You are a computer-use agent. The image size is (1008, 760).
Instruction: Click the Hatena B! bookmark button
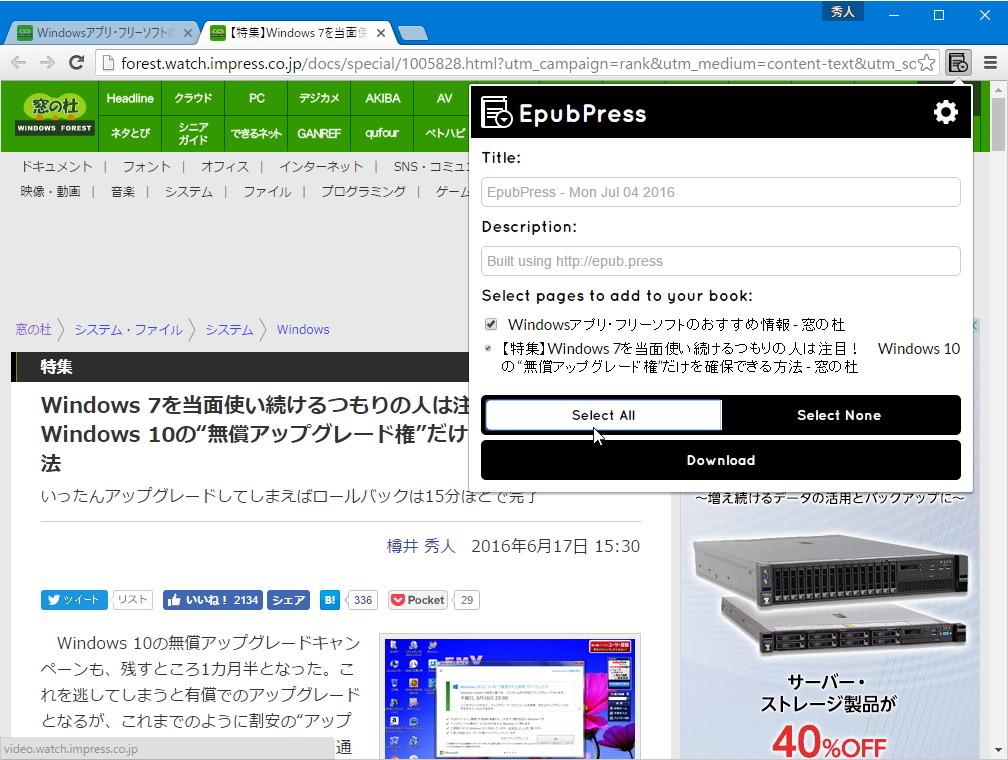[330, 600]
